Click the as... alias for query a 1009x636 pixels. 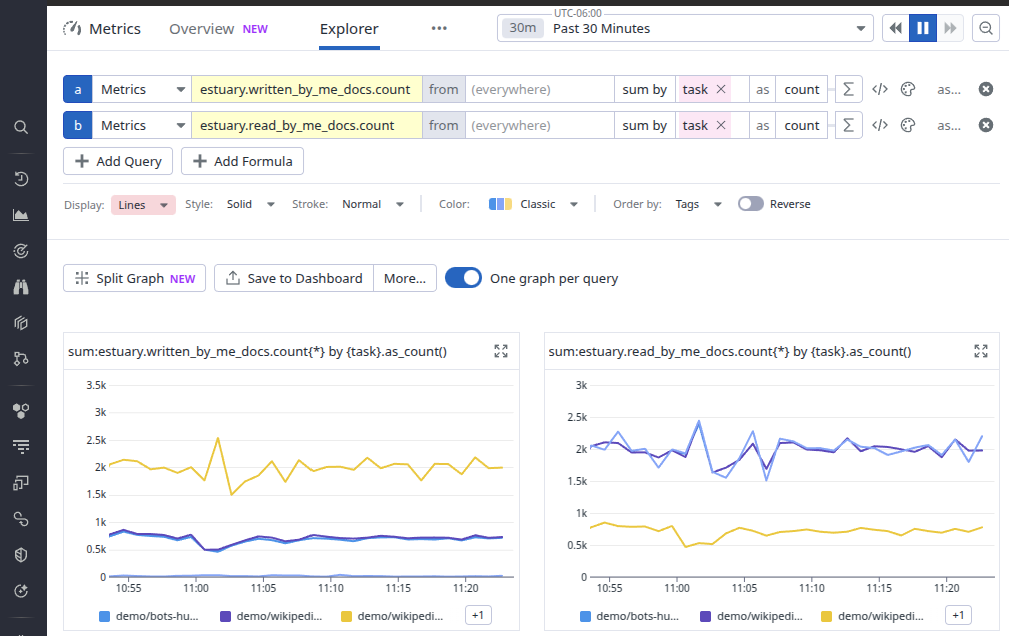(x=949, y=89)
